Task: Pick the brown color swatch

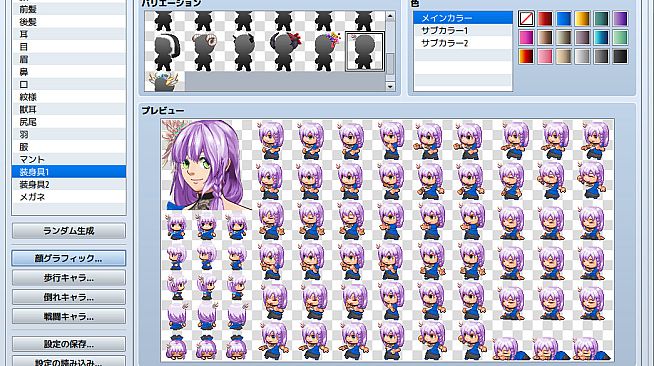Action: [545, 38]
